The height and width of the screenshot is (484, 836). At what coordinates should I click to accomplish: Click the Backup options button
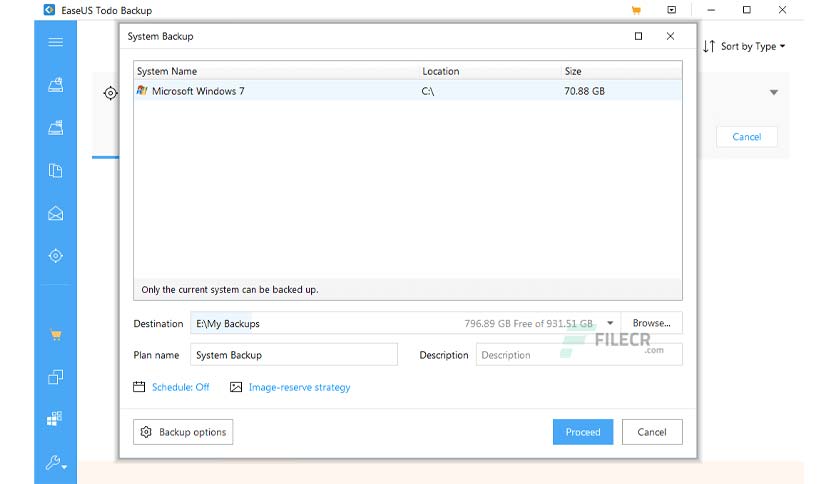click(183, 432)
